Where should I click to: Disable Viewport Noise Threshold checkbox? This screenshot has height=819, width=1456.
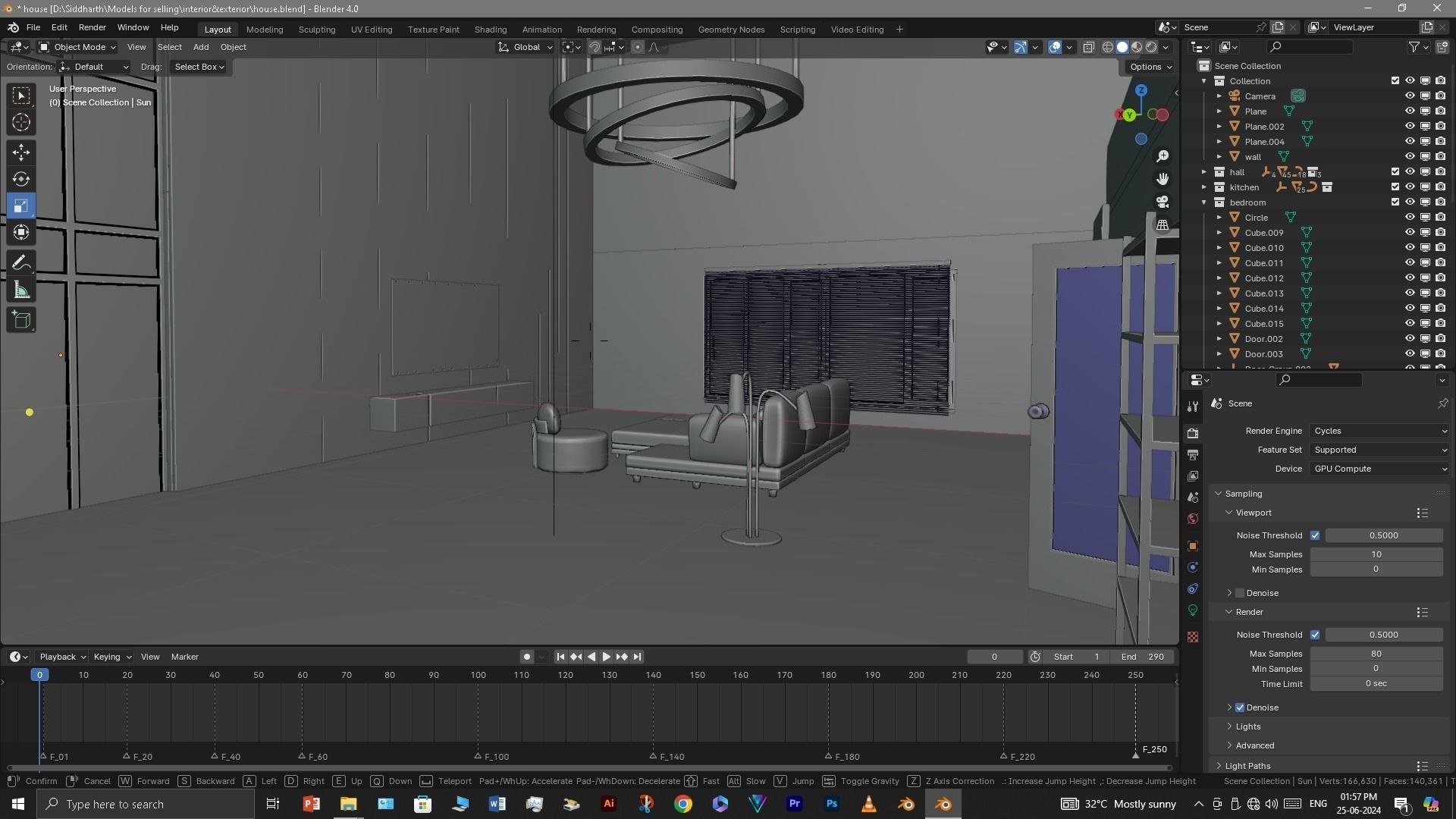point(1315,535)
